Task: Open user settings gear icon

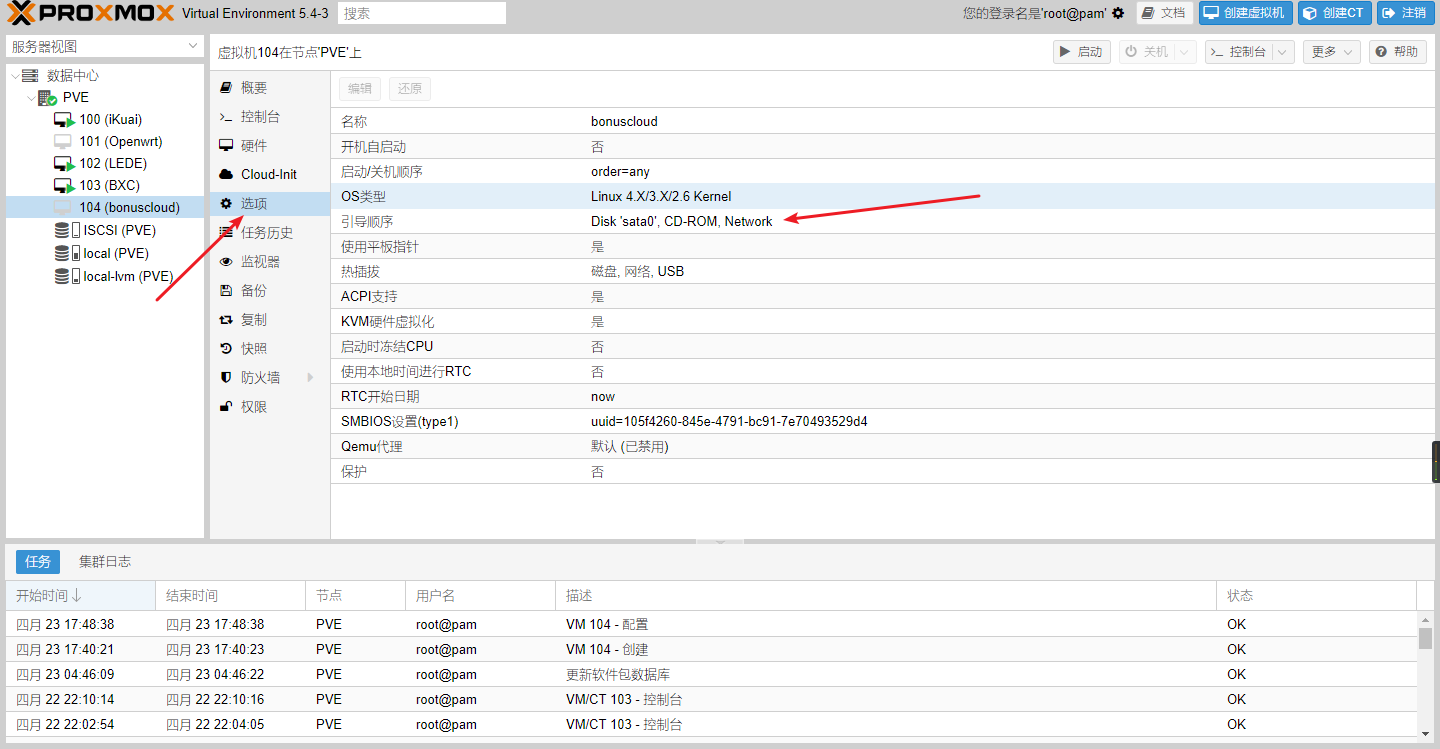Action: (x=1118, y=13)
